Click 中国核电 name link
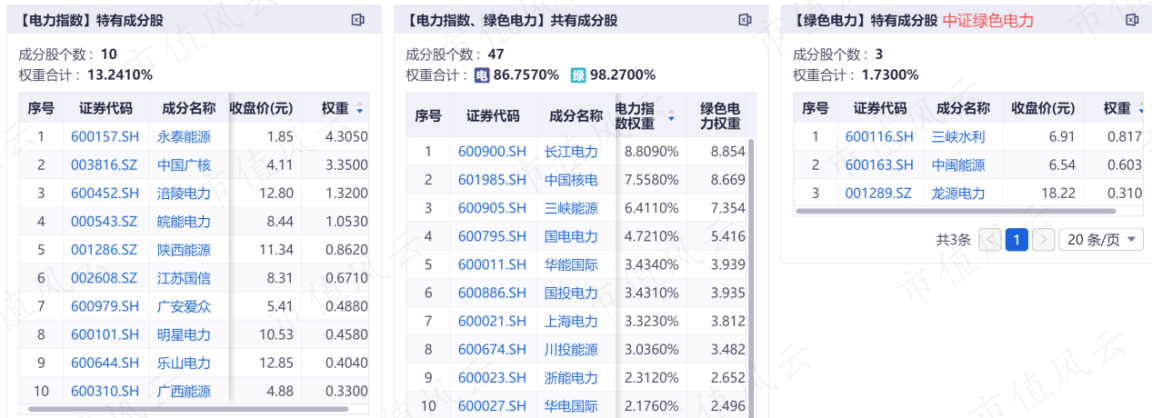This screenshot has width=1152, height=418. [571, 180]
